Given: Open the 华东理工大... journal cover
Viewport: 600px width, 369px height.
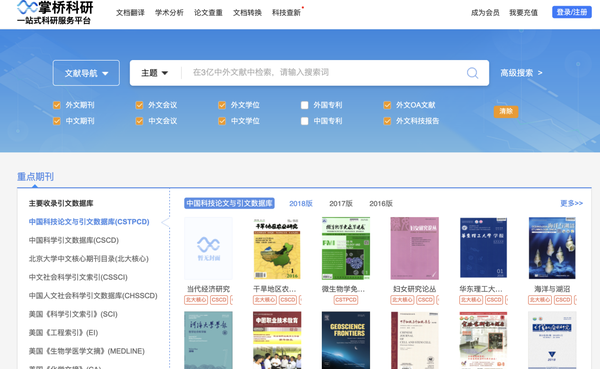Looking at the screenshot, I should [483, 248].
